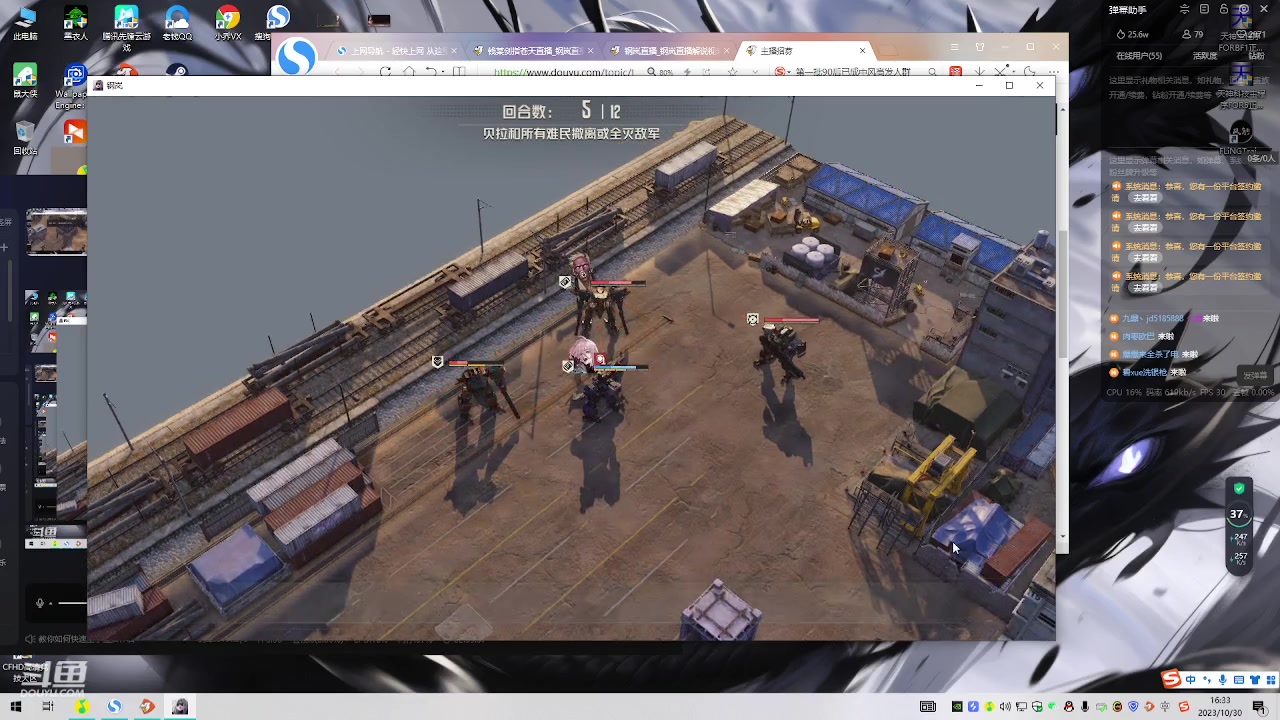Click the green shield icon on speed widget

tap(1240, 488)
